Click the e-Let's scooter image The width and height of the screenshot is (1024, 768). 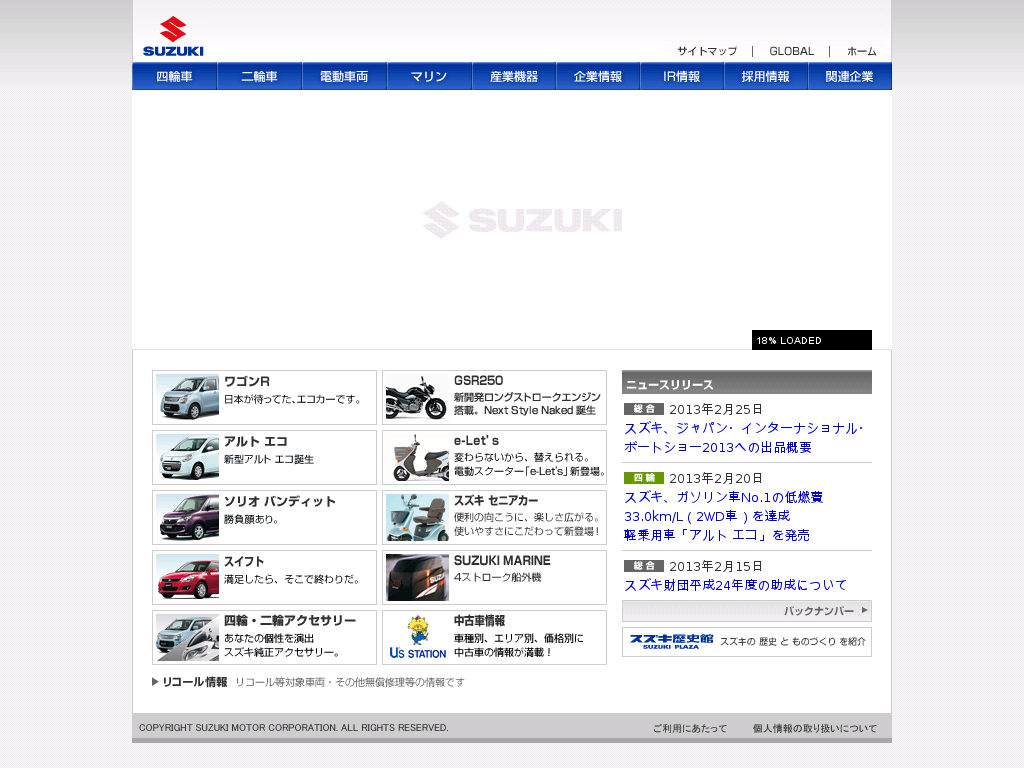coord(417,457)
